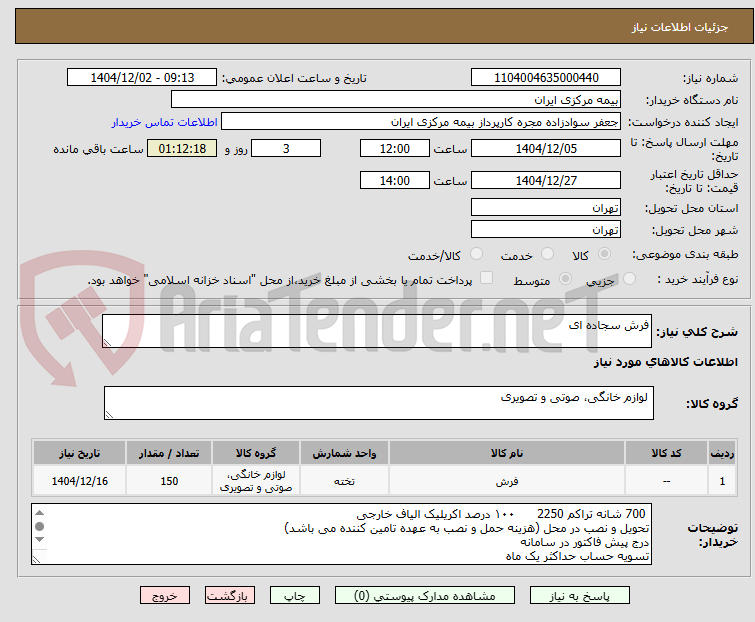Viewport: 755px width, 622px height.
Task: Click the پاسخ به نیاز button
Action: coord(579,596)
